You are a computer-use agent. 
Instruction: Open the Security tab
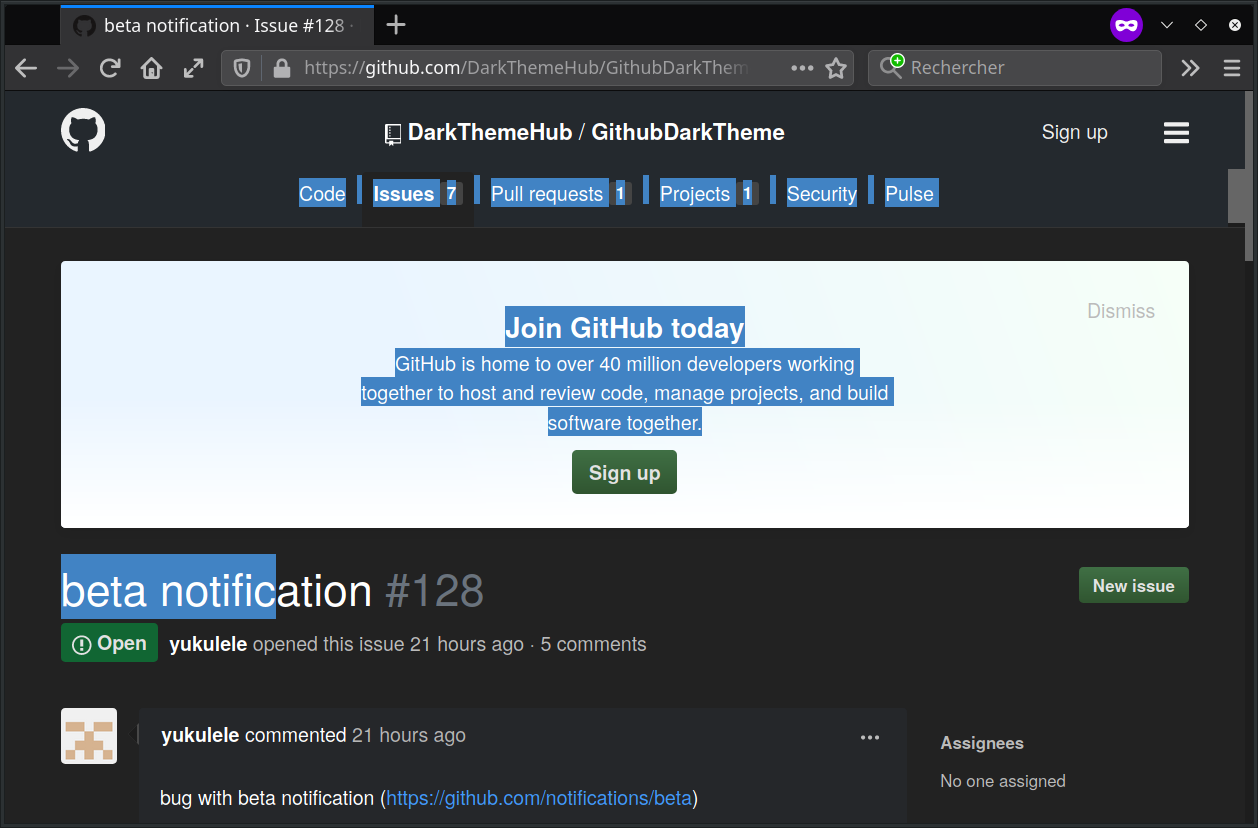point(822,194)
